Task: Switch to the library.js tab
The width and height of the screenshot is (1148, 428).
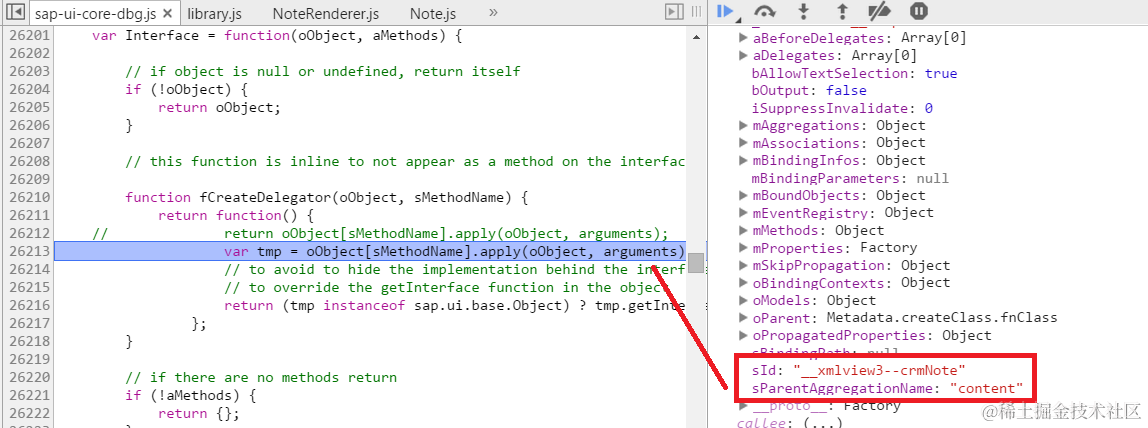Action: click(x=214, y=13)
